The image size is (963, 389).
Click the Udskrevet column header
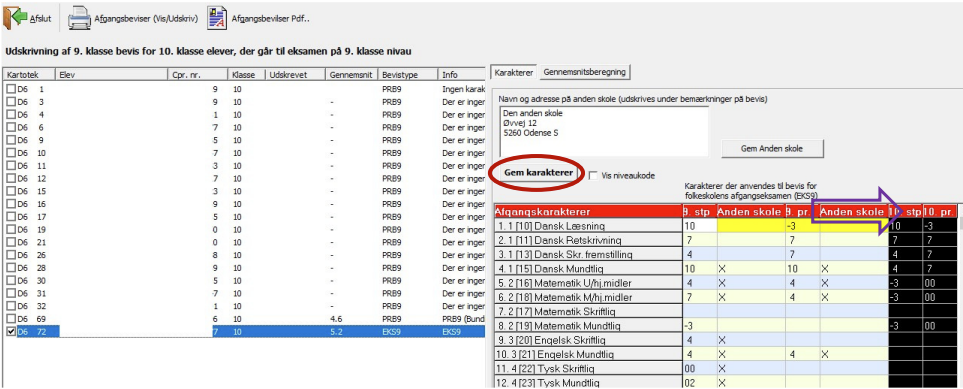click(295, 75)
